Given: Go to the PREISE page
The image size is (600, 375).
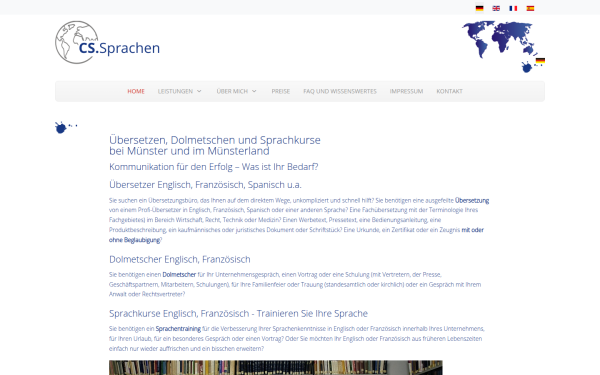Looking at the screenshot, I should tap(281, 91).
